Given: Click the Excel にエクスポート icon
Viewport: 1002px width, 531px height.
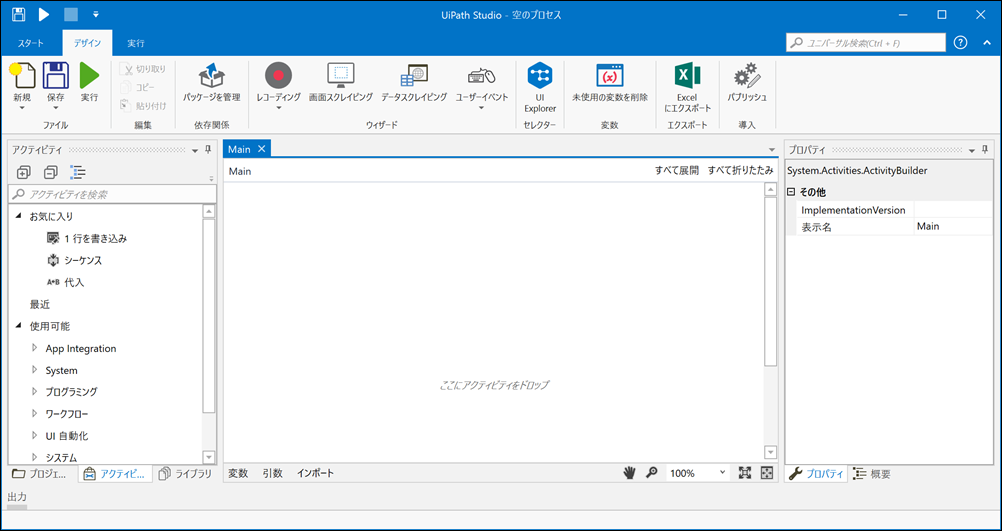Looking at the screenshot, I should pyautogui.click(x=686, y=76).
